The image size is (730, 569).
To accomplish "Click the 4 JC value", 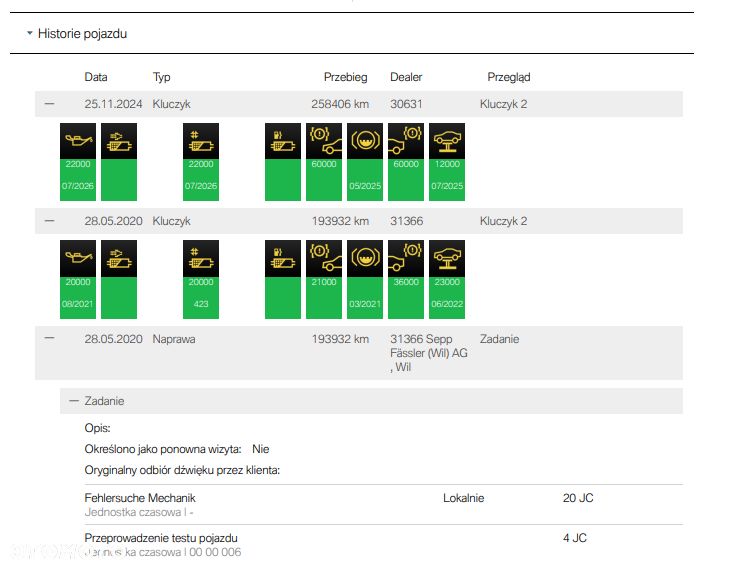I will [x=575, y=538].
